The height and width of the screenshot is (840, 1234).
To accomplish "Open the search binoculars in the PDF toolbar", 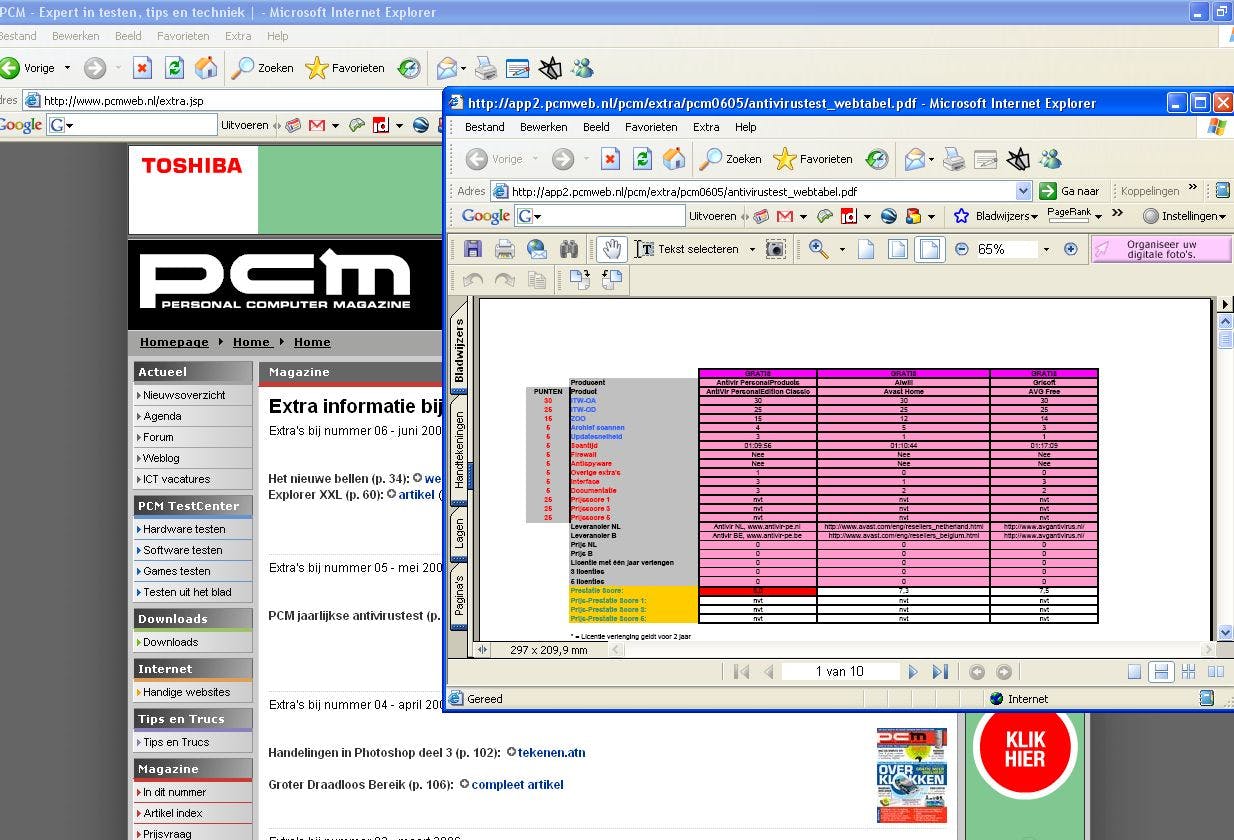I will tap(570, 249).
